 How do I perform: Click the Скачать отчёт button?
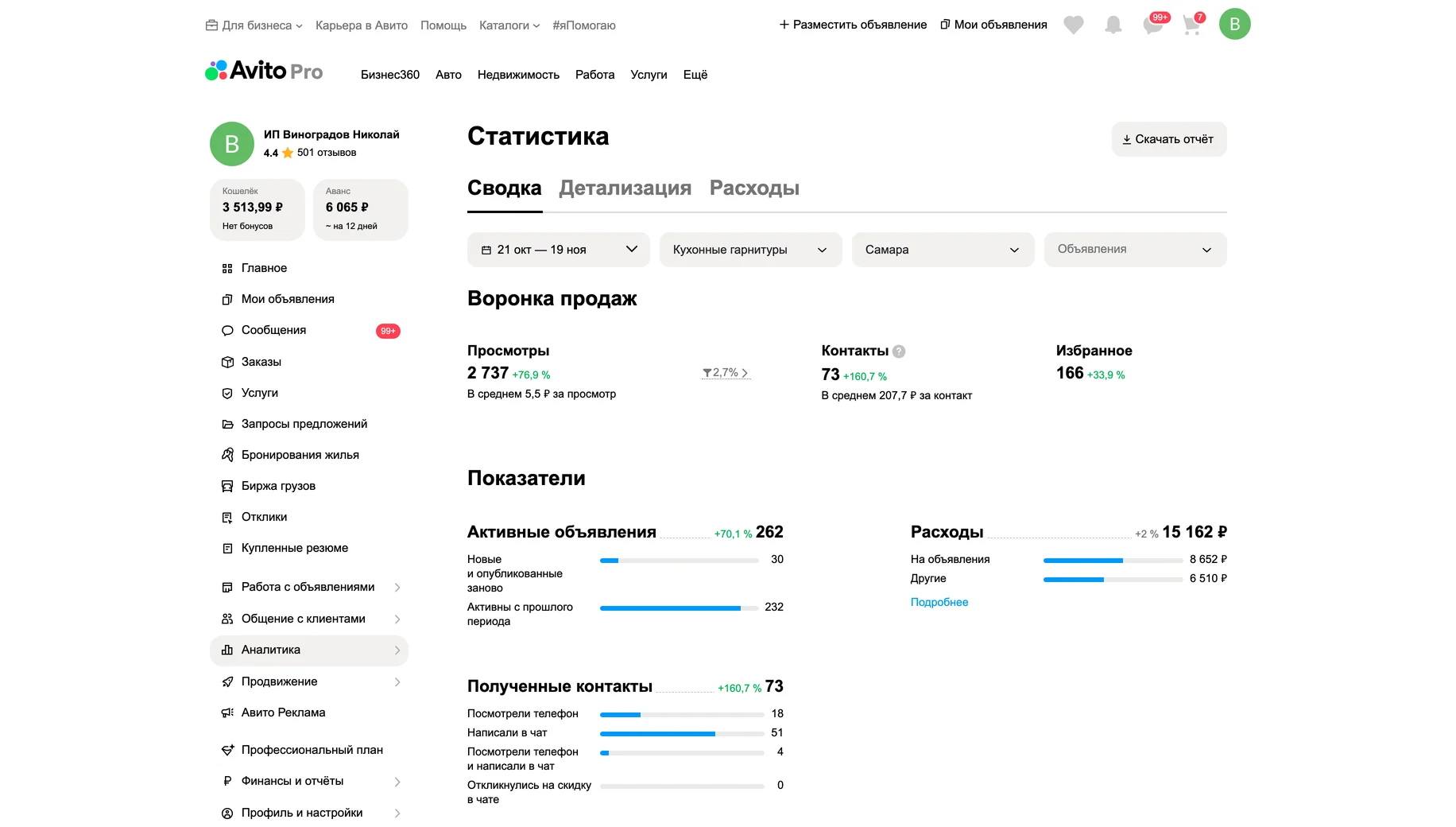pos(1169,139)
